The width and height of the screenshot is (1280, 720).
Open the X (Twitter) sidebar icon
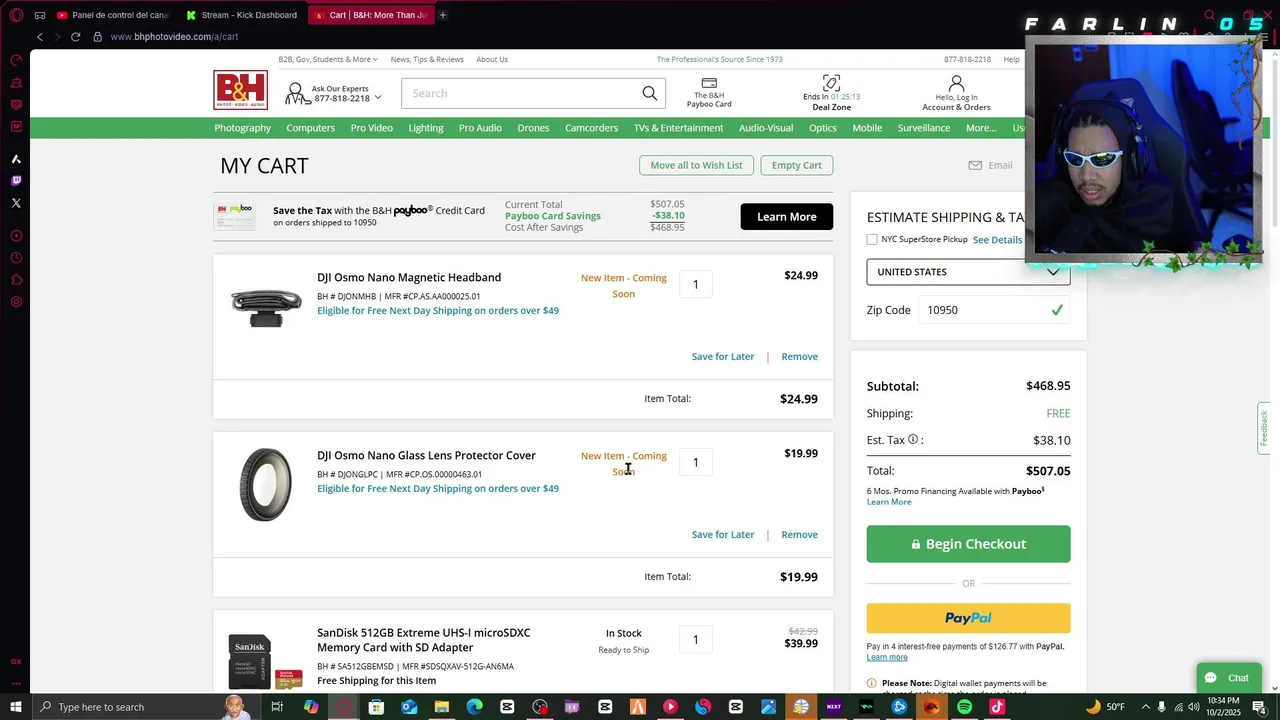pos(16,203)
